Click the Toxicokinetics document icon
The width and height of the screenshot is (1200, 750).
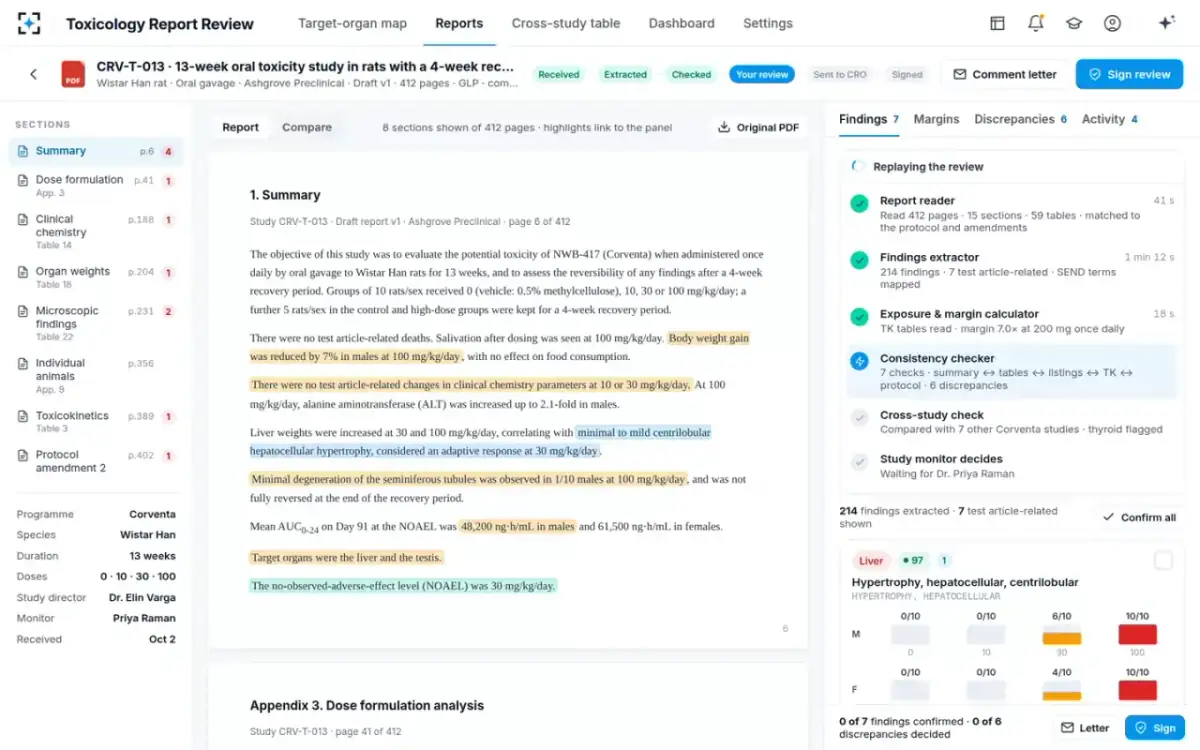(23, 416)
